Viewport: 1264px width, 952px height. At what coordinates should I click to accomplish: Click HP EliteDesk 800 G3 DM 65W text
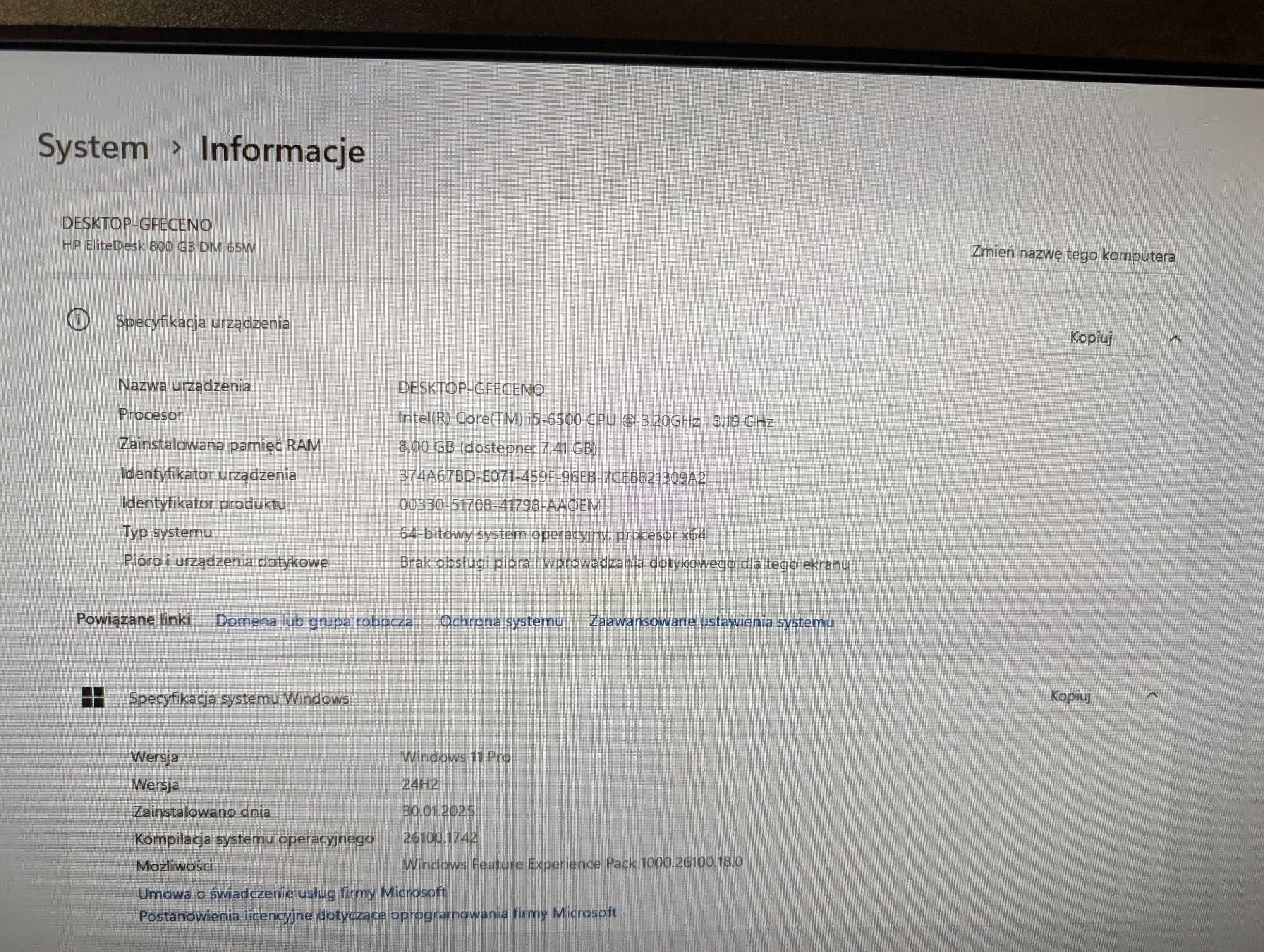click(159, 246)
